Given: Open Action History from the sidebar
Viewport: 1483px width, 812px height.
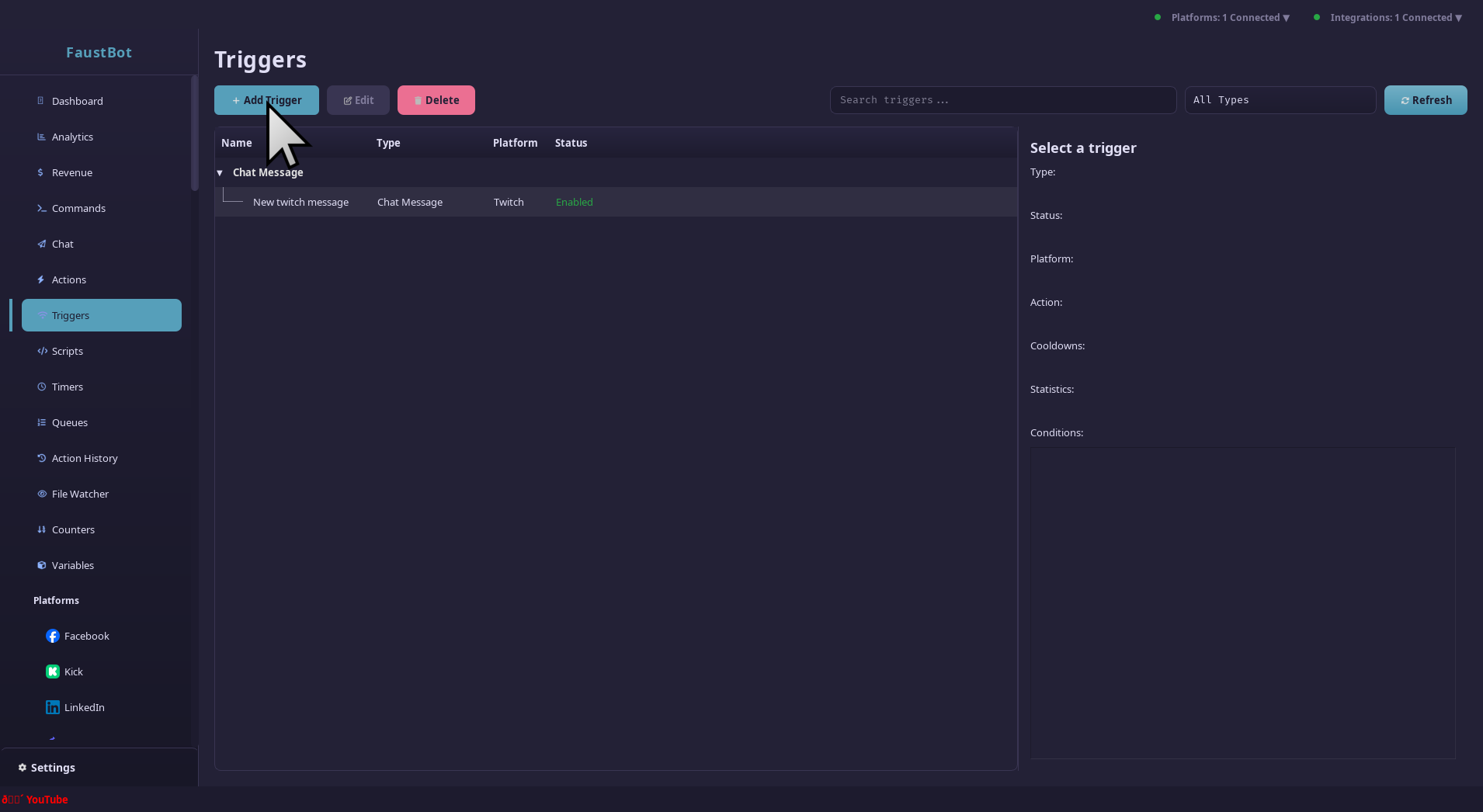Looking at the screenshot, I should tap(85, 458).
